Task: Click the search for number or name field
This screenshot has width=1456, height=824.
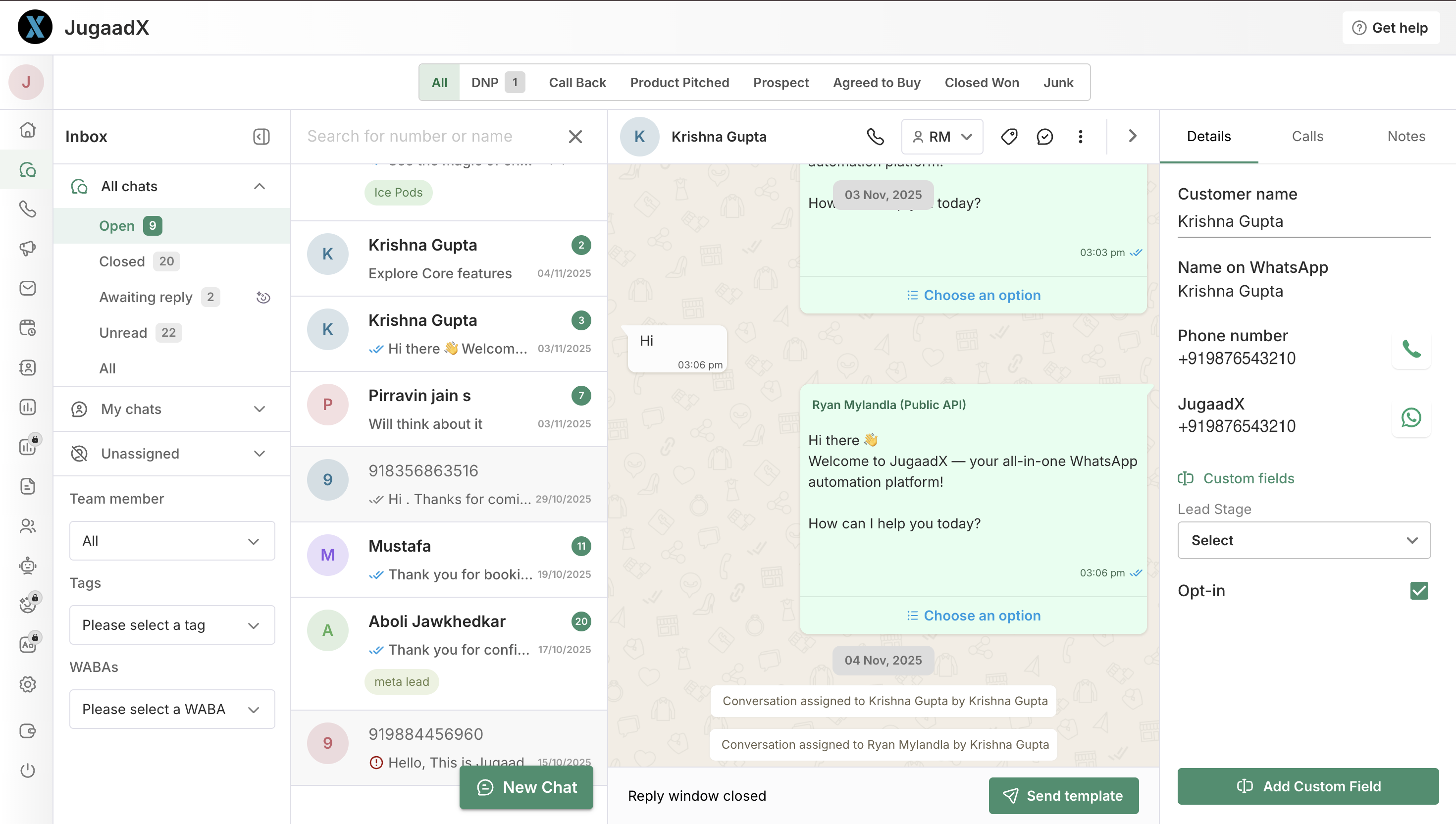Action: (430, 136)
